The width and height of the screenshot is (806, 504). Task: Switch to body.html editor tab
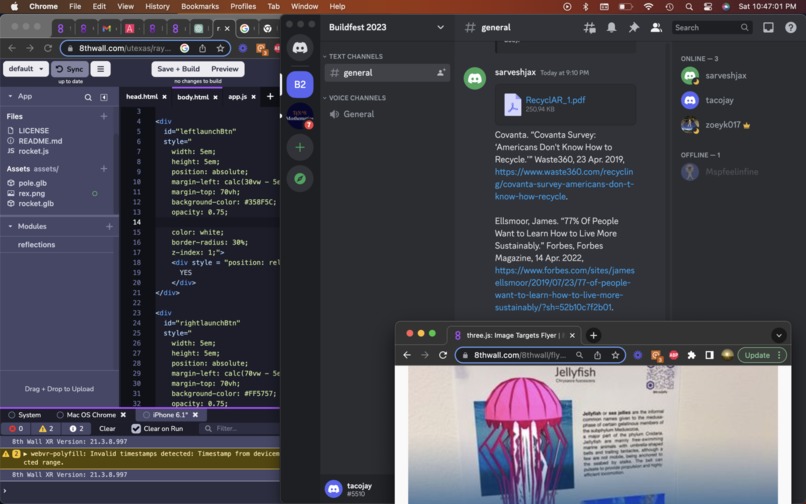[x=193, y=97]
